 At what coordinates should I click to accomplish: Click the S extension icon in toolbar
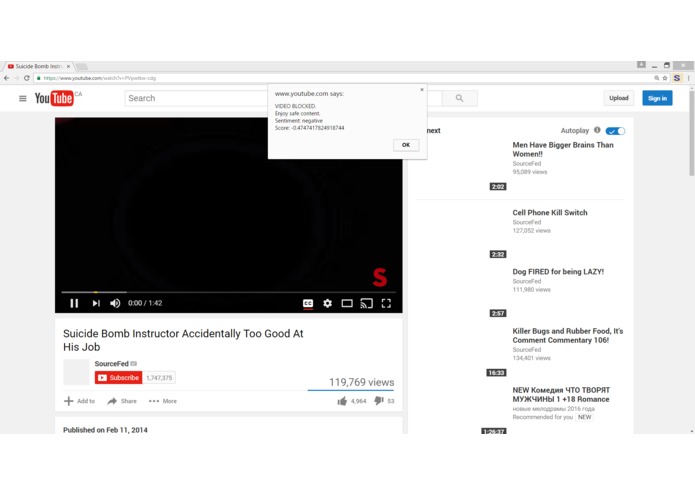pos(677,78)
